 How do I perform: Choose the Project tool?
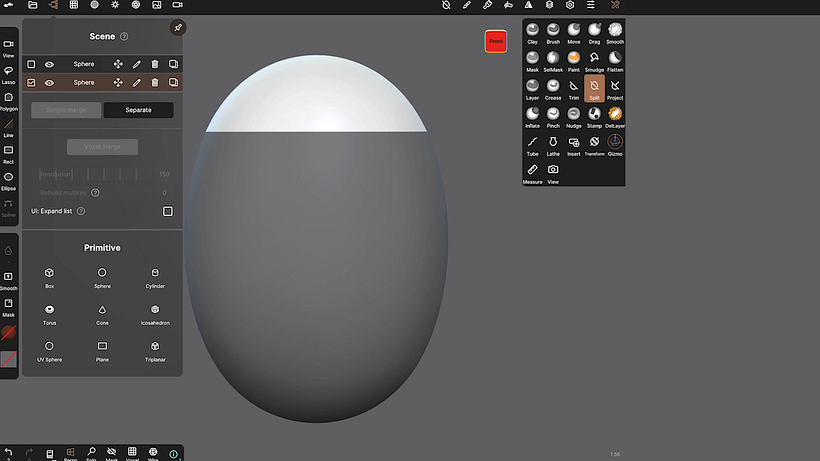615,90
